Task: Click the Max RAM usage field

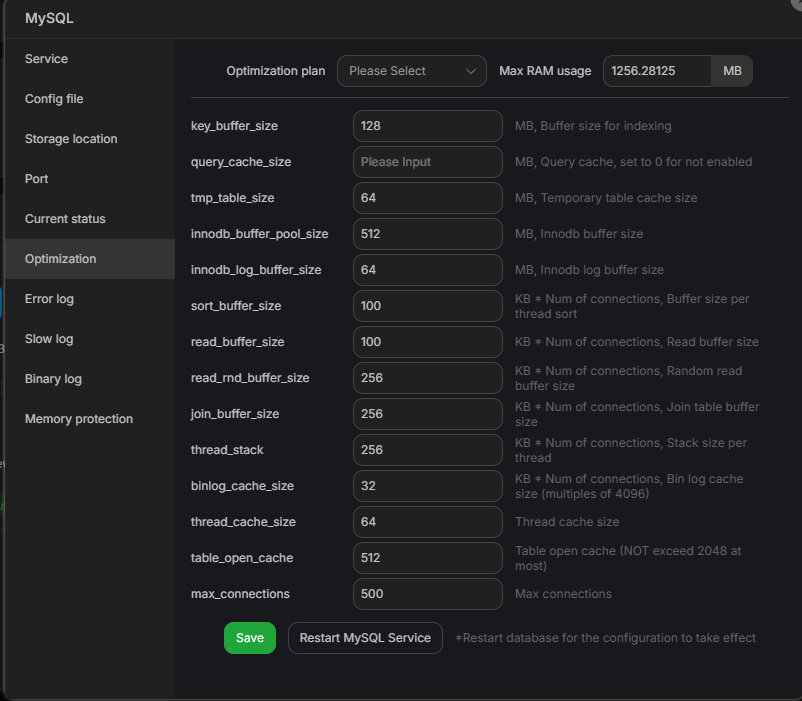Action: click(x=656, y=71)
